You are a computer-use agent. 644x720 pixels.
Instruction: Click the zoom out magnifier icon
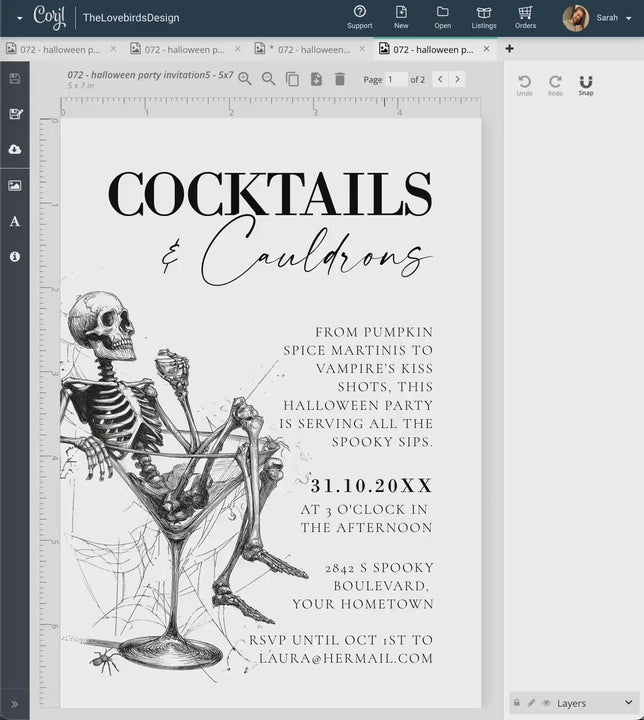pyautogui.click(x=268, y=79)
